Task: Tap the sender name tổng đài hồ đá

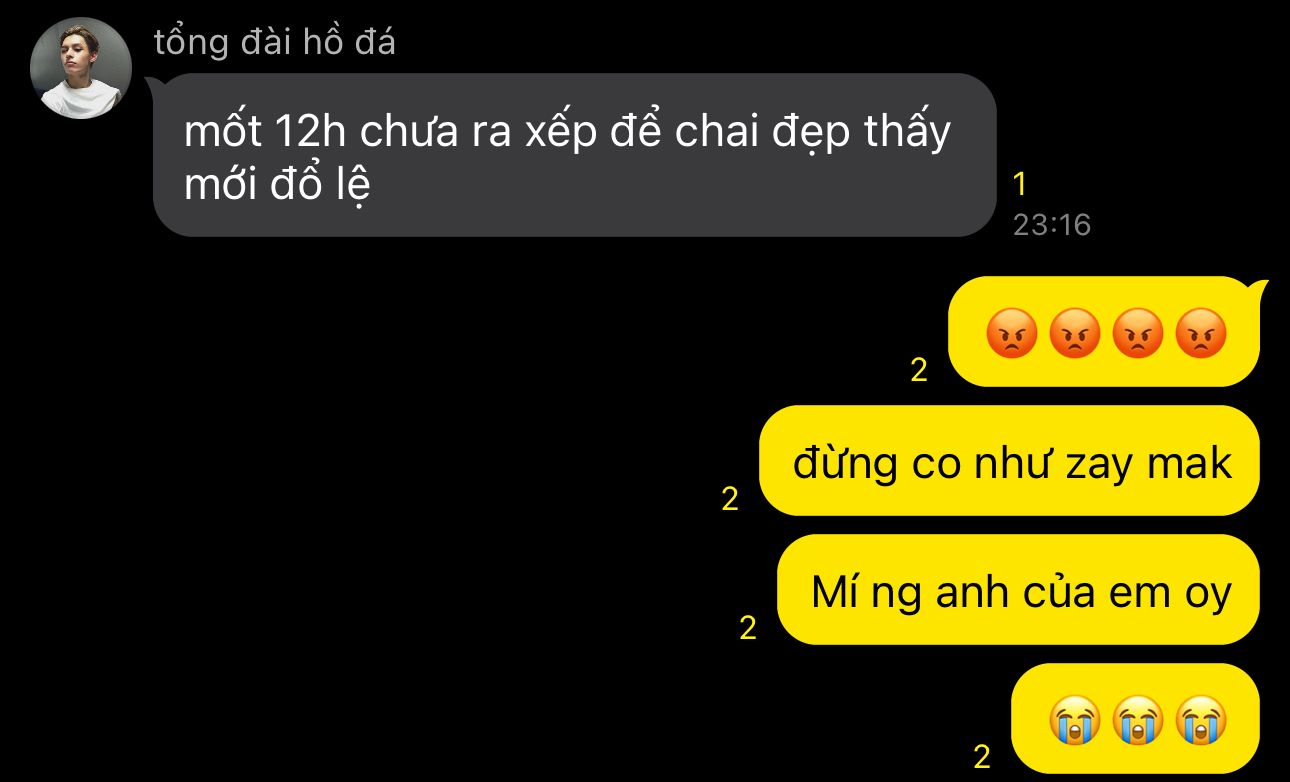Action: [x=275, y=42]
